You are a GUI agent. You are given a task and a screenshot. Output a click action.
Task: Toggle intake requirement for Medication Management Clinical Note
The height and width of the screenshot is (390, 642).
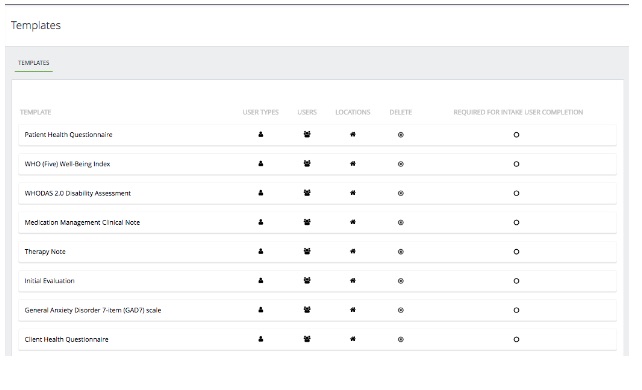click(x=516, y=222)
